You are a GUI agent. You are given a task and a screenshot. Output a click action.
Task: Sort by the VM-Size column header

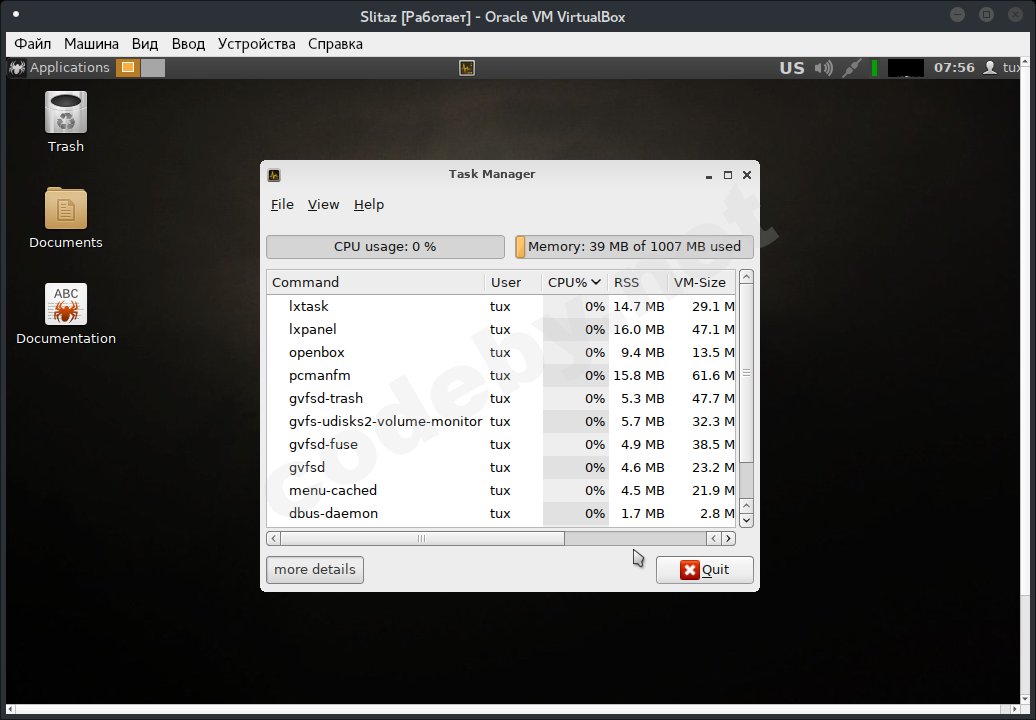[700, 282]
